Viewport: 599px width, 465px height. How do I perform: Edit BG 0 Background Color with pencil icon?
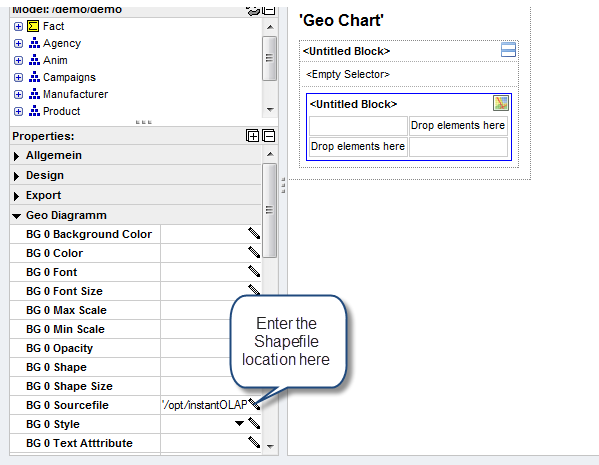[254, 233]
